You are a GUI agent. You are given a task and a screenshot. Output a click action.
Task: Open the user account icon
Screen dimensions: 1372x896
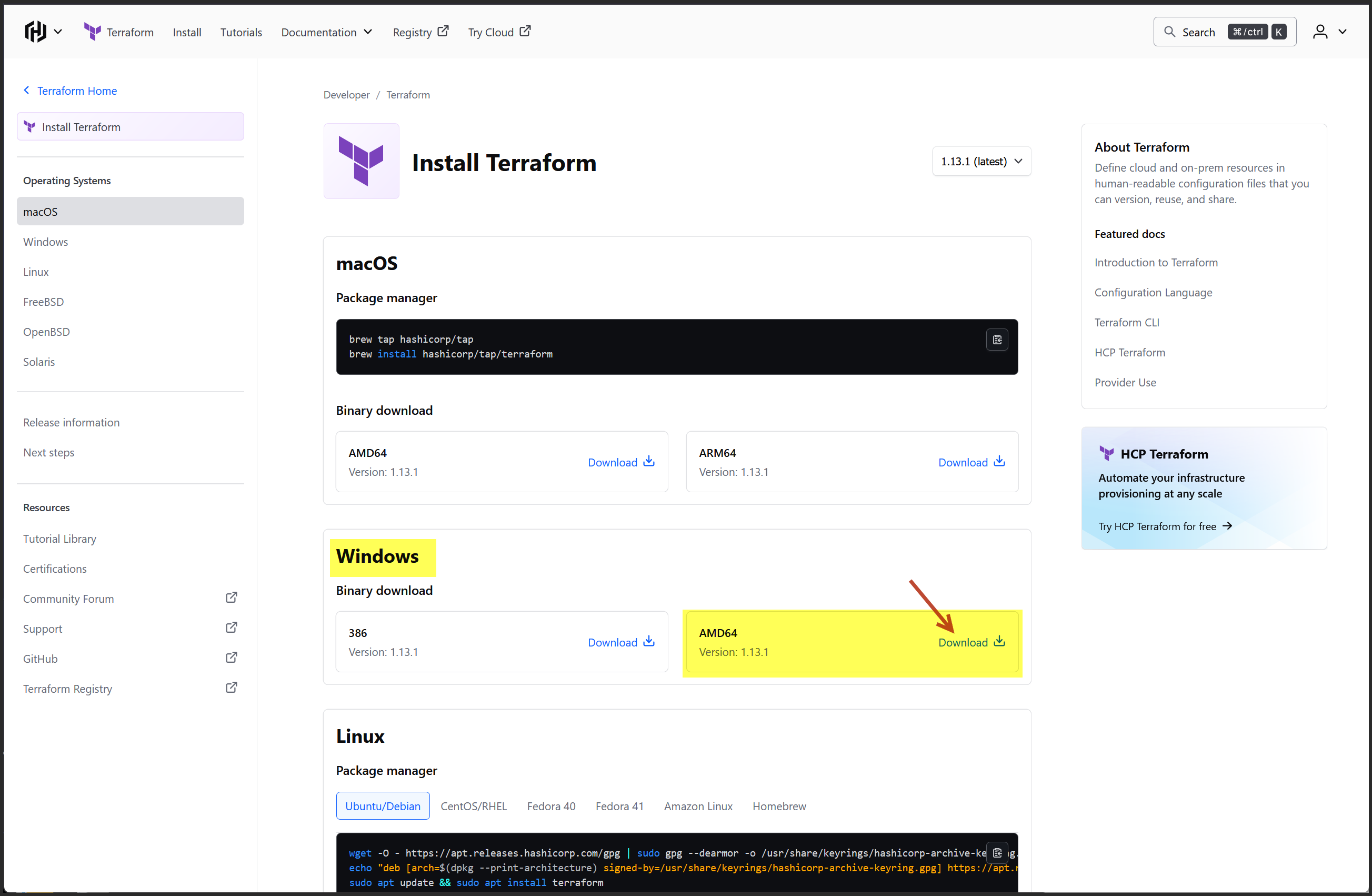tap(1319, 31)
